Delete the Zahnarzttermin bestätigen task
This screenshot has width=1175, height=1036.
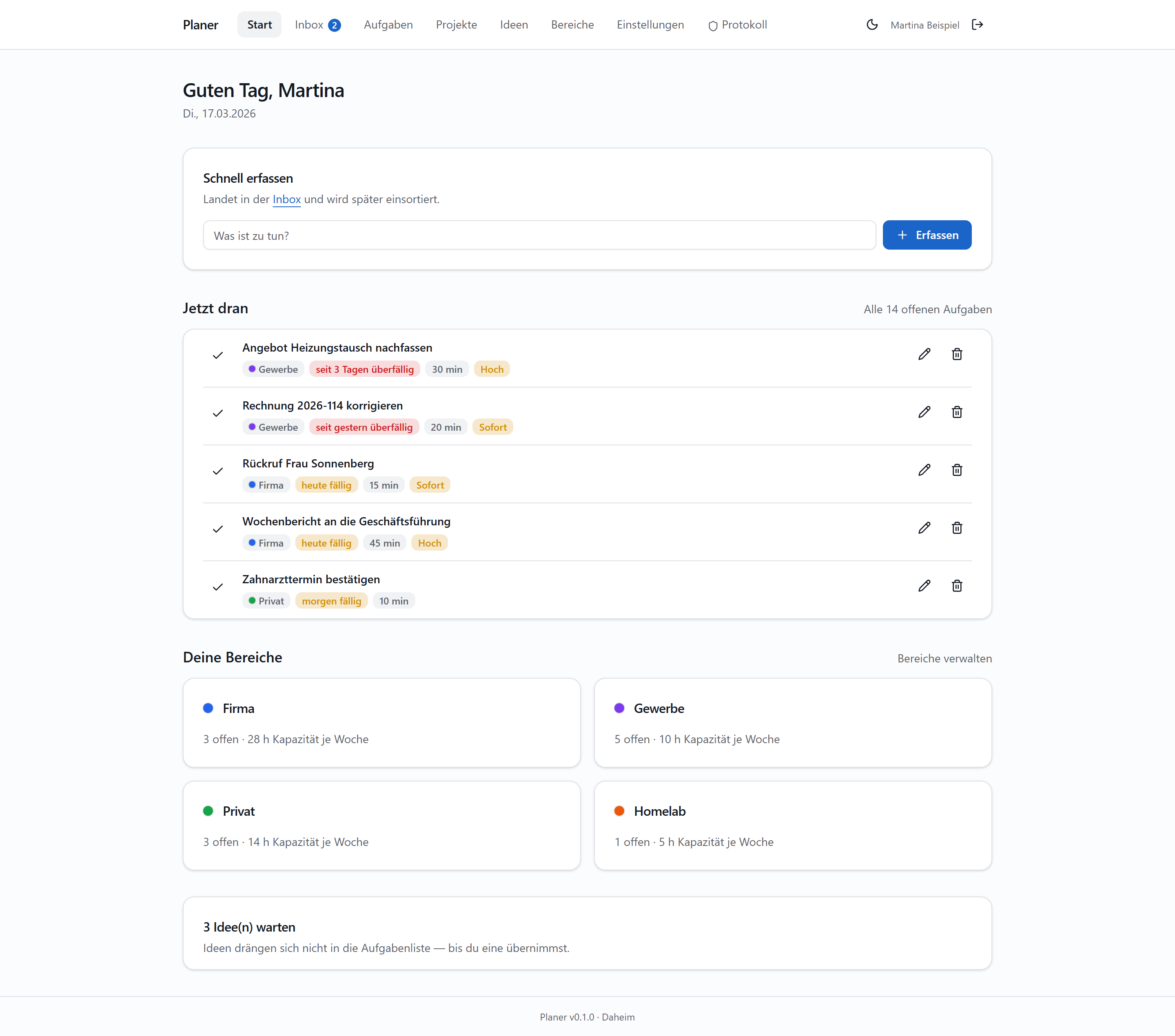pos(957,586)
